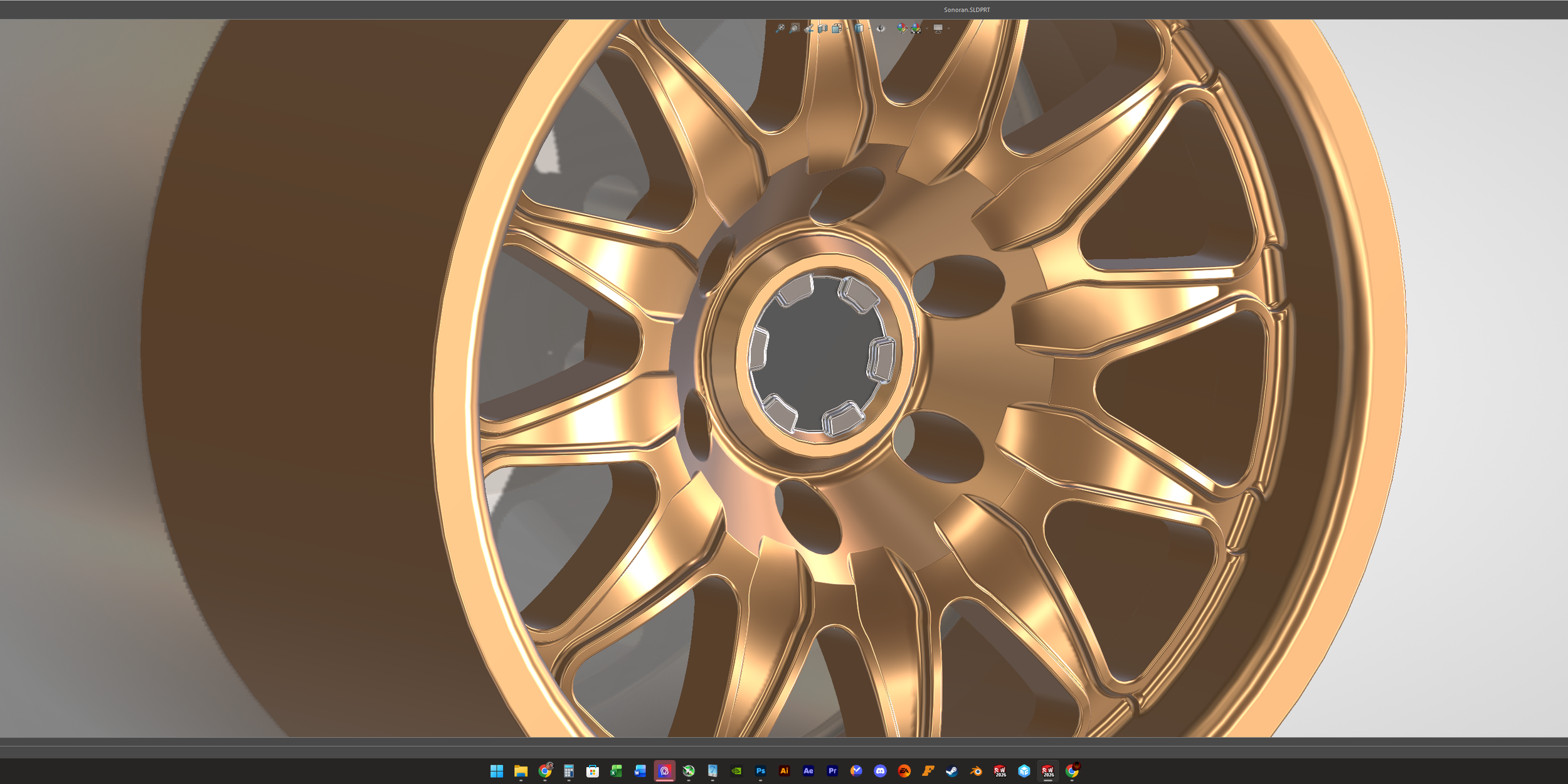Image resolution: width=1568 pixels, height=784 pixels.
Task: Expand the View Settings dropdown arrow
Action: pos(948,28)
